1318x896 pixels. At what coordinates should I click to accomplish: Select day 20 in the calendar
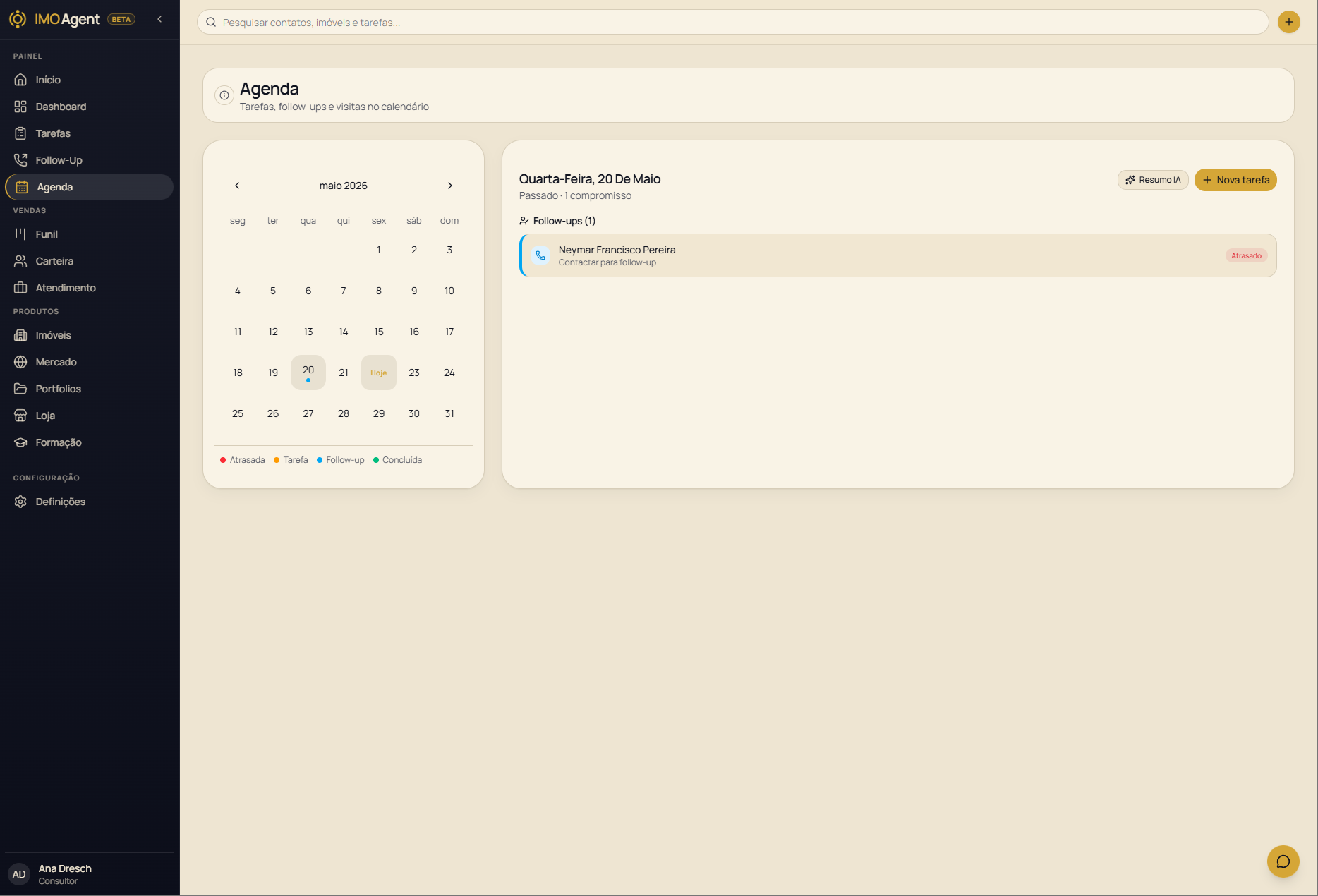(x=308, y=373)
